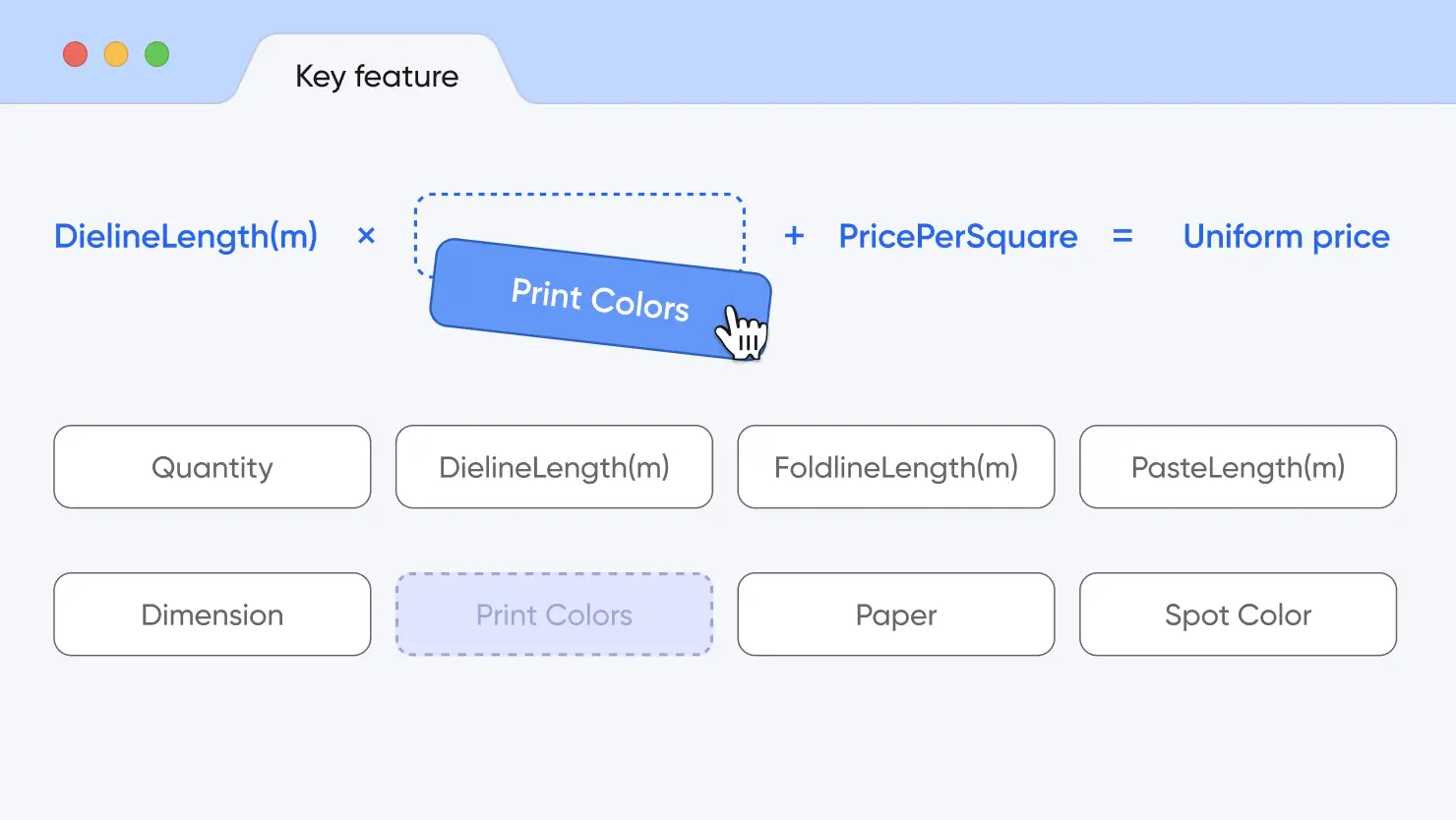
Task: Pick the FoldlineLength(m) variable button
Action: click(896, 467)
